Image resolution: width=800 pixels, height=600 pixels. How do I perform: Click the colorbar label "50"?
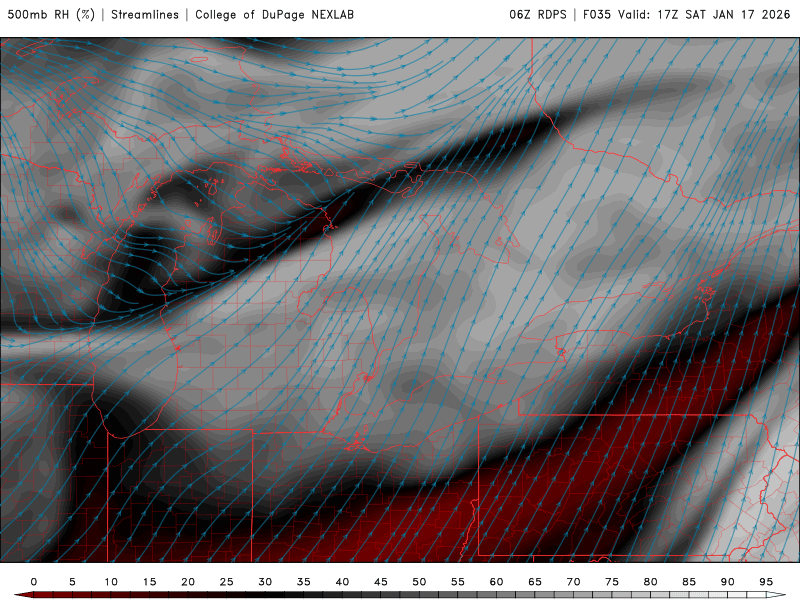pyautogui.click(x=419, y=582)
